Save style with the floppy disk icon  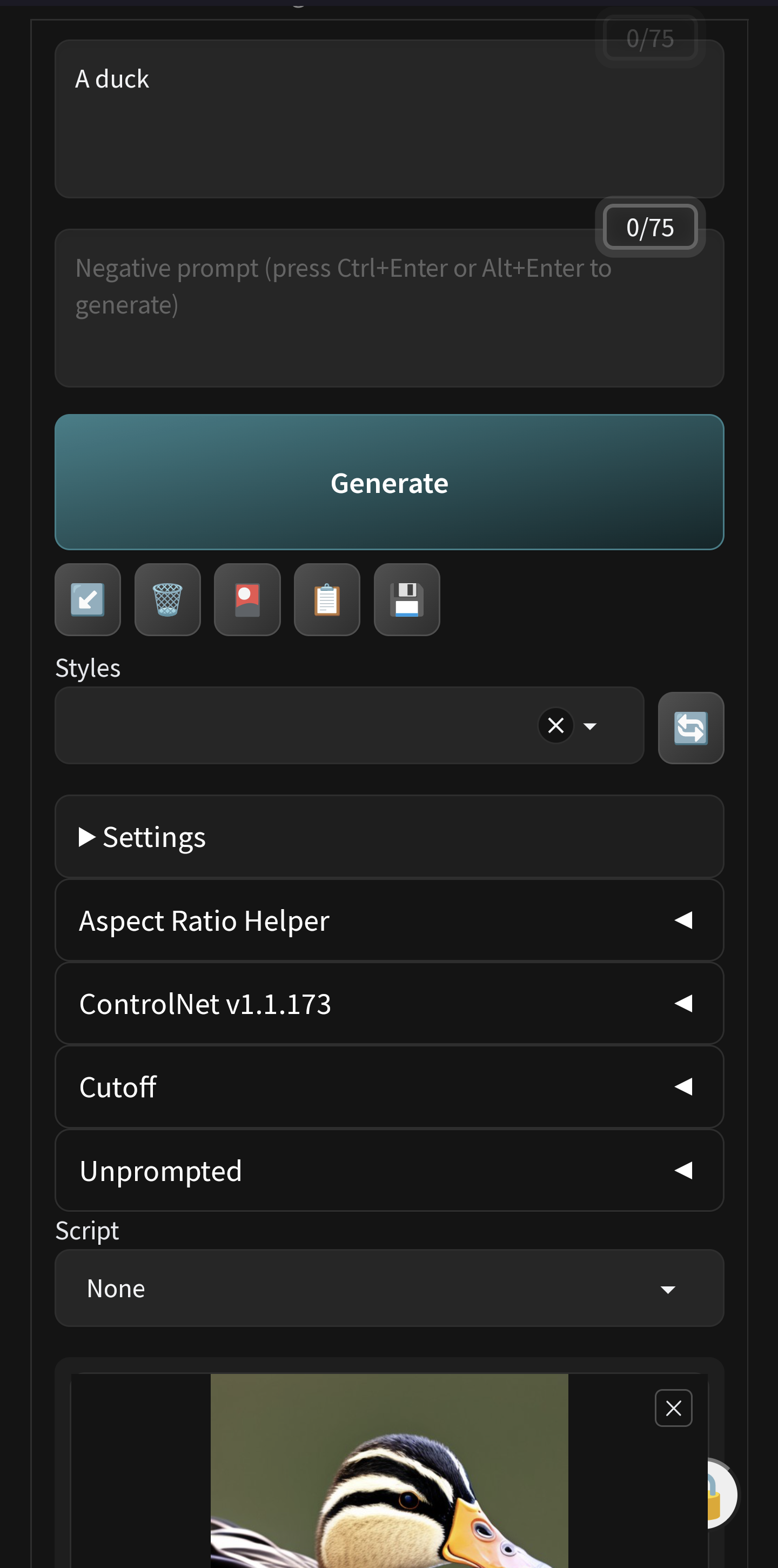[406, 599]
